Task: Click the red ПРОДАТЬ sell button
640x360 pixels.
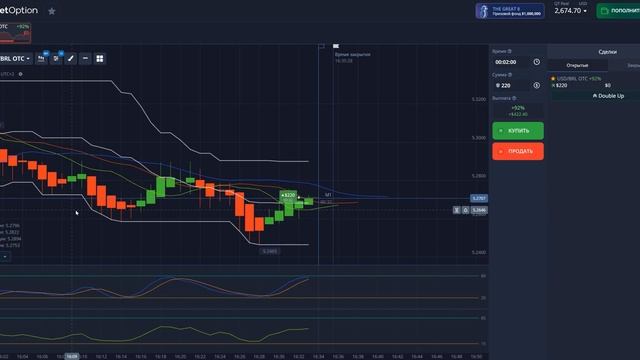Action: pyautogui.click(x=518, y=151)
